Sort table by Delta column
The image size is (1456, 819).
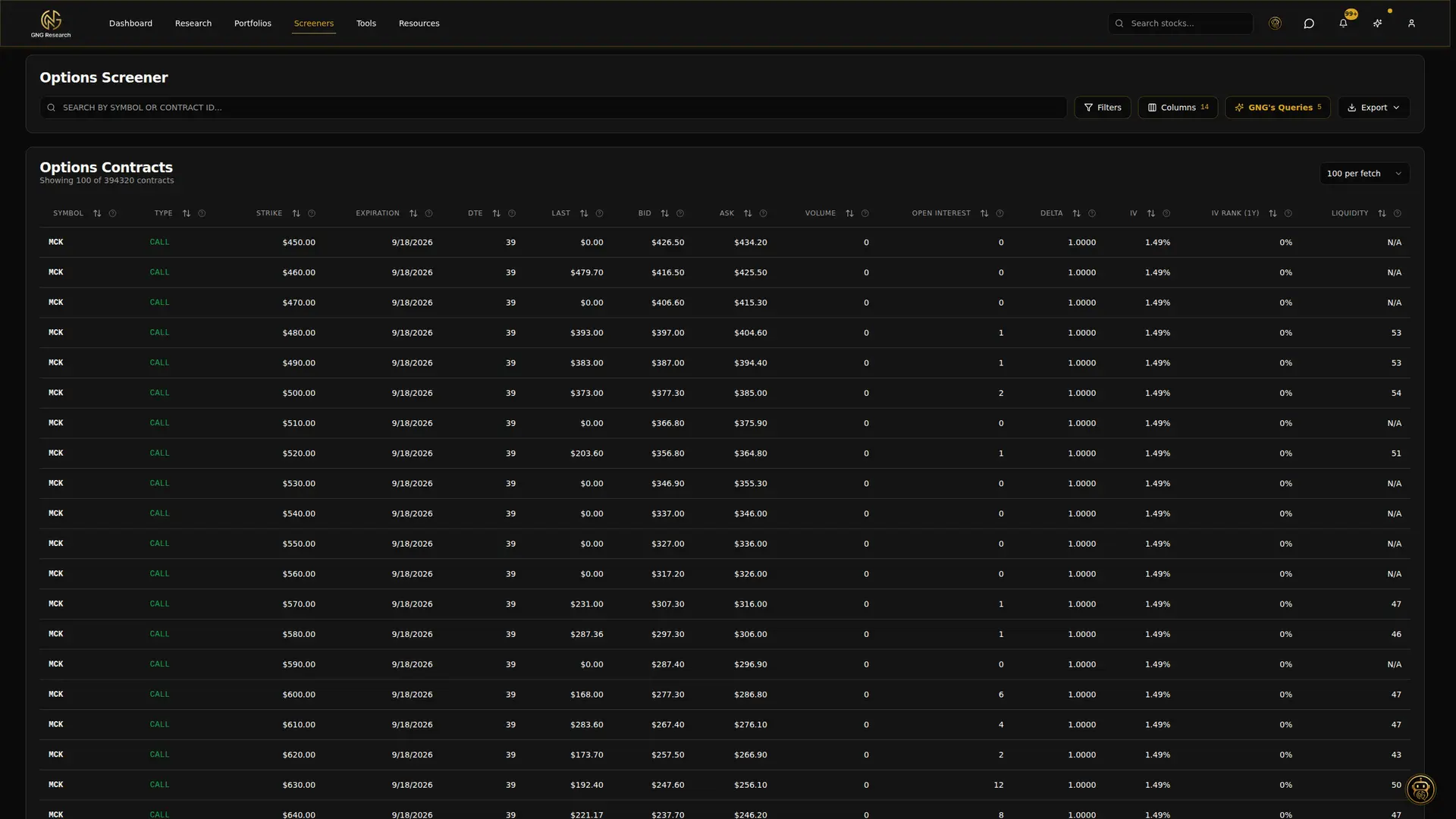[1077, 214]
